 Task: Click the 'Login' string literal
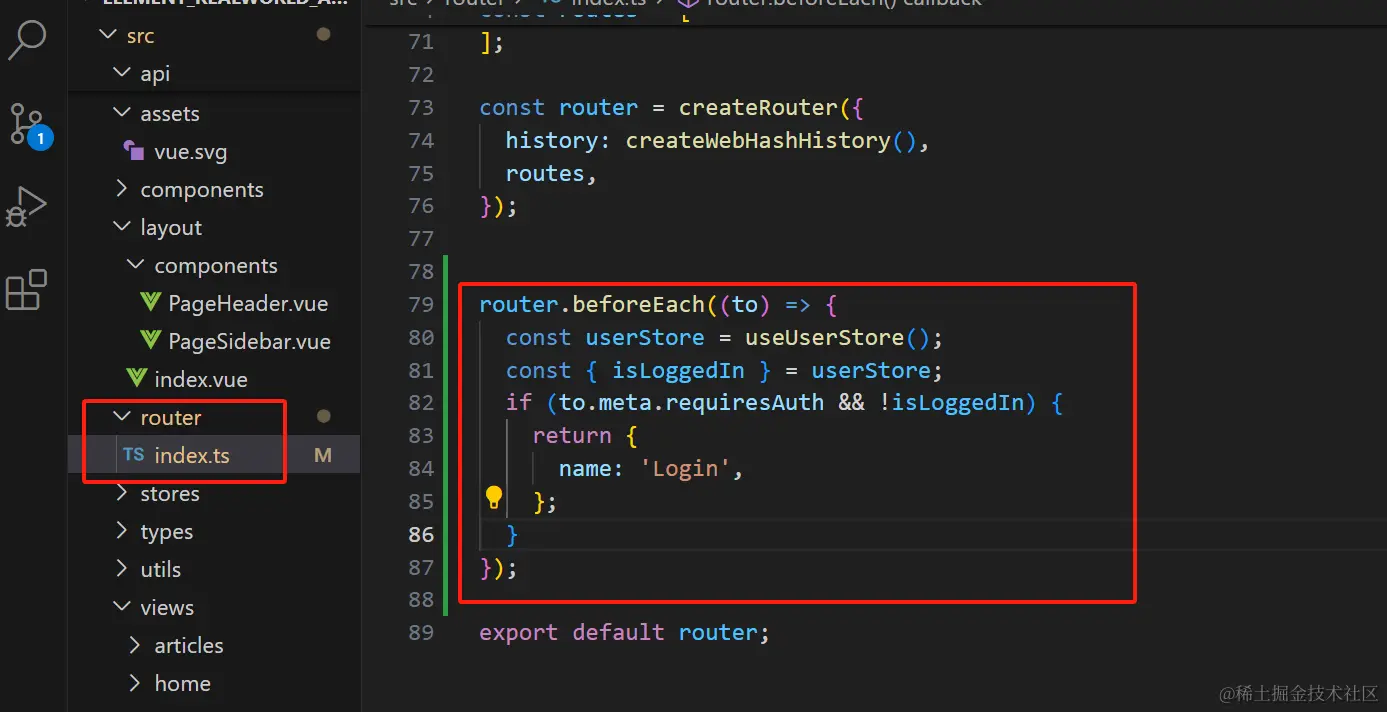click(x=685, y=468)
